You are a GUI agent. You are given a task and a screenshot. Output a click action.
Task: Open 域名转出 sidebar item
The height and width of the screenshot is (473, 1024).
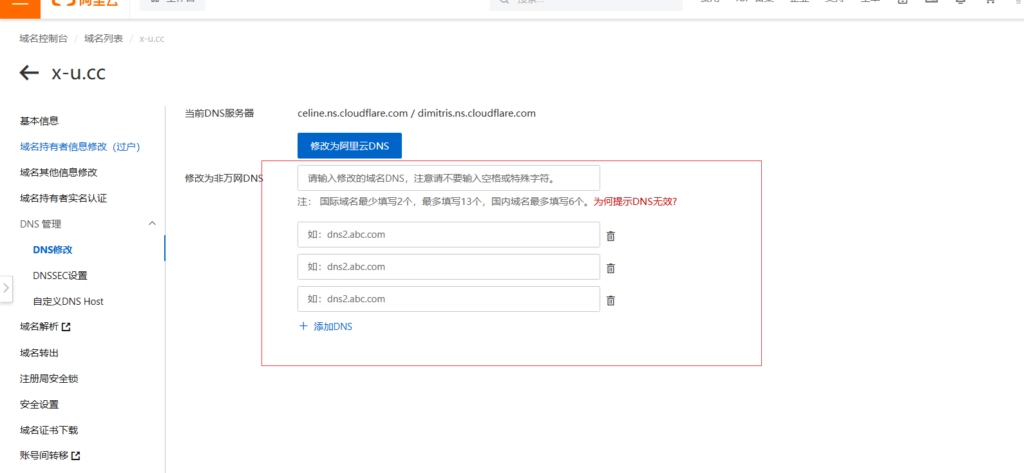39,353
